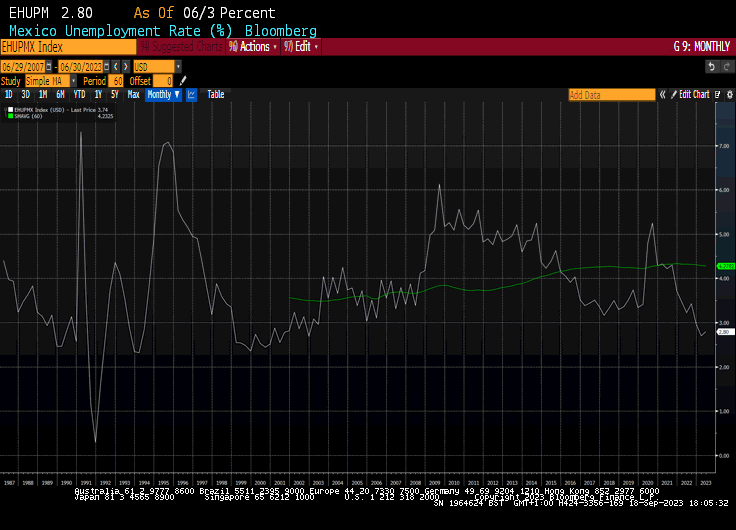Step date range forward with right arrow
Screen dimensions: 736x530
click(128, 66)
